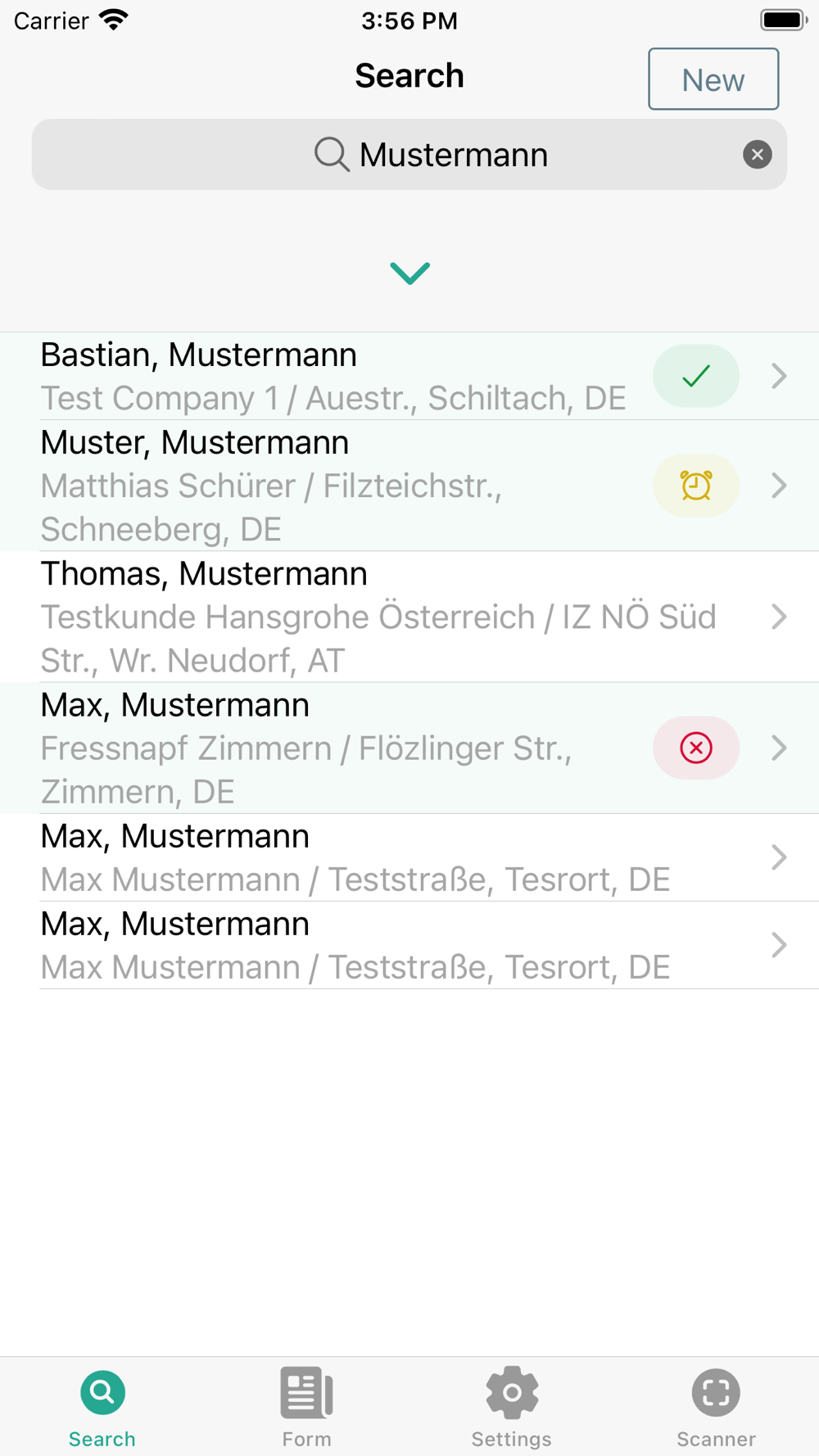The width and height of the screenshot is (819, 1456).
Task: Open details chevron for Bastian, Mustermann
Action: point(779,376)
